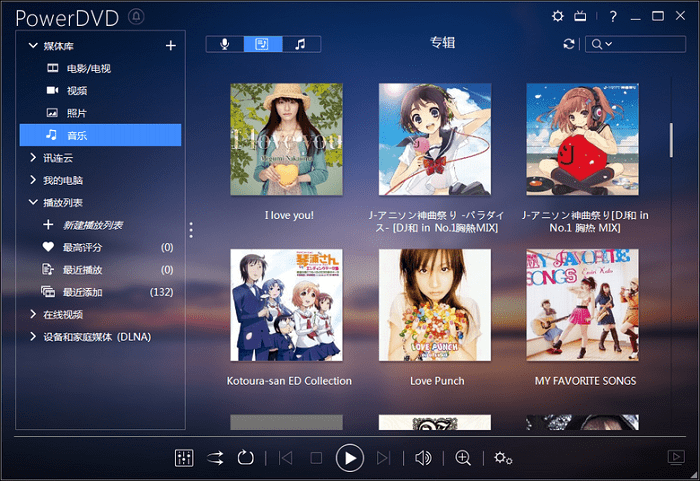Click the album list vertical scrollbar
This screenshot has height=481, width=700.
tap(671, 140)
